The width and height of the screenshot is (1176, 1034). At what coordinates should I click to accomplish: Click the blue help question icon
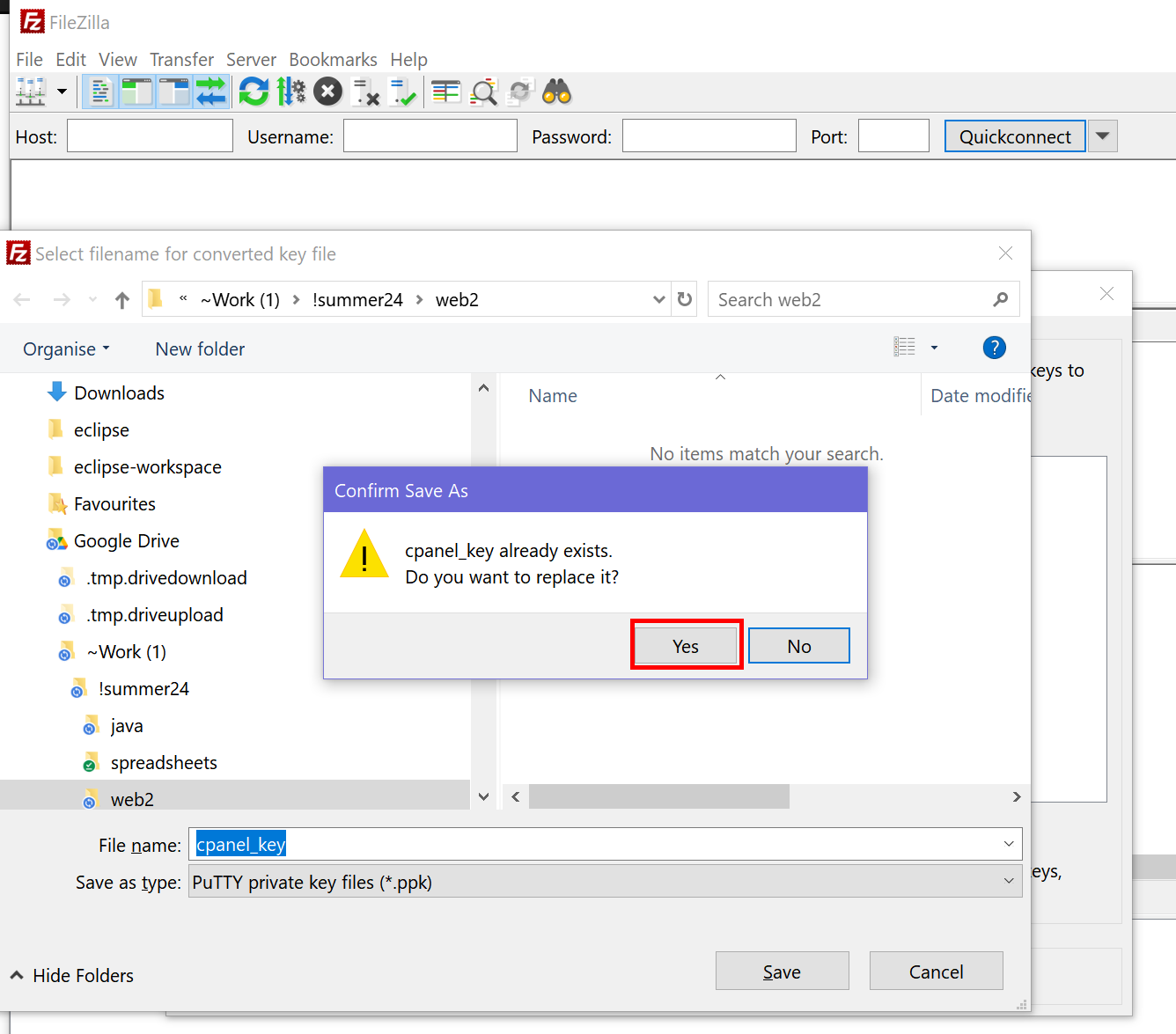(x=994, y=348)
